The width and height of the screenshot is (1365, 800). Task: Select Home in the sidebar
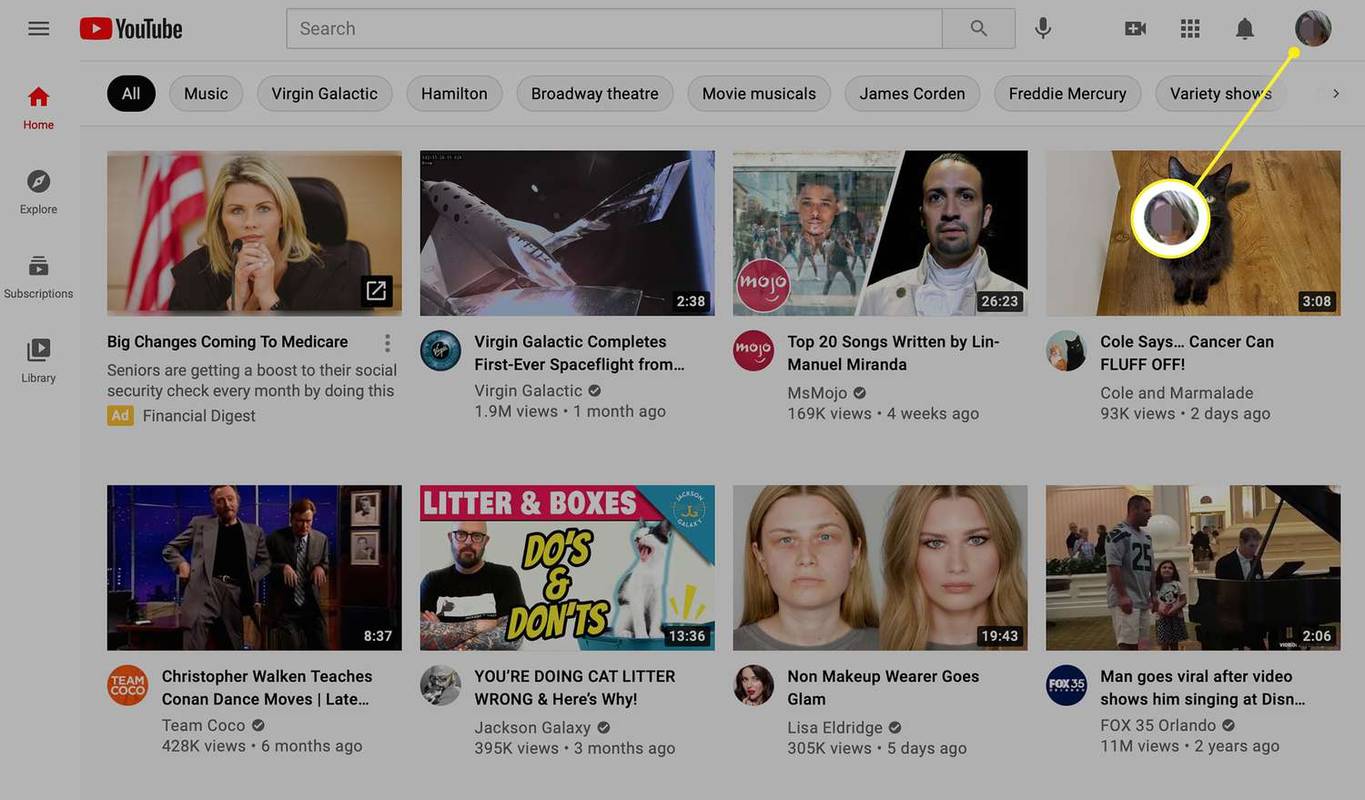[39, 108]
